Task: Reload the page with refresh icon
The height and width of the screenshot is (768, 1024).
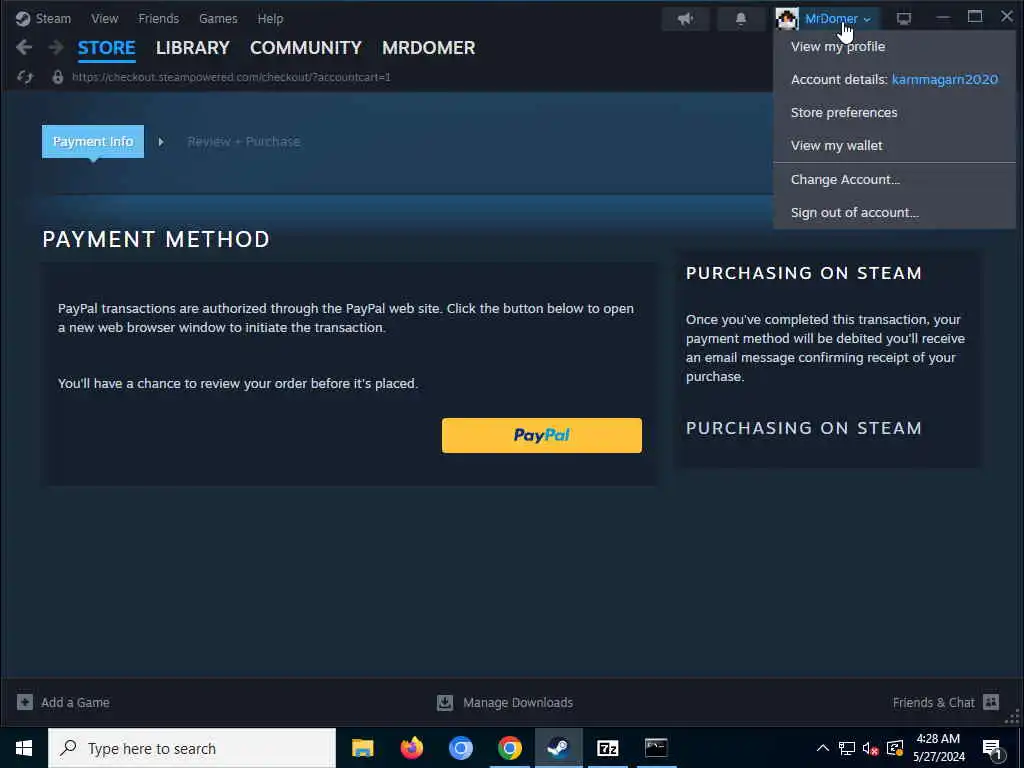Action: pyautogui.click(x=25, y=77)
